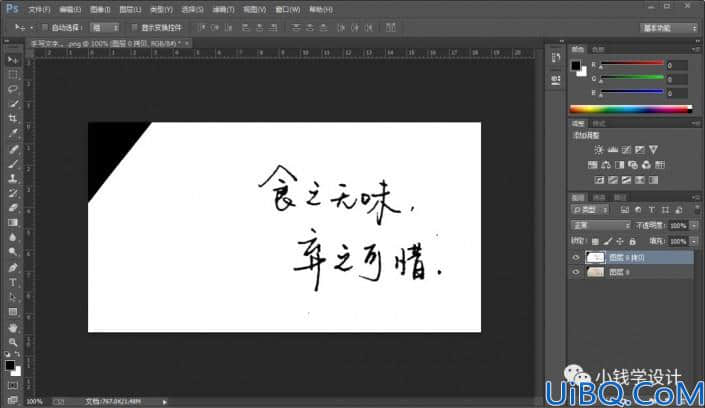Click the foreground color swatch in Color panel
This screenshot has height=408, width=705.
click(576, 66)
